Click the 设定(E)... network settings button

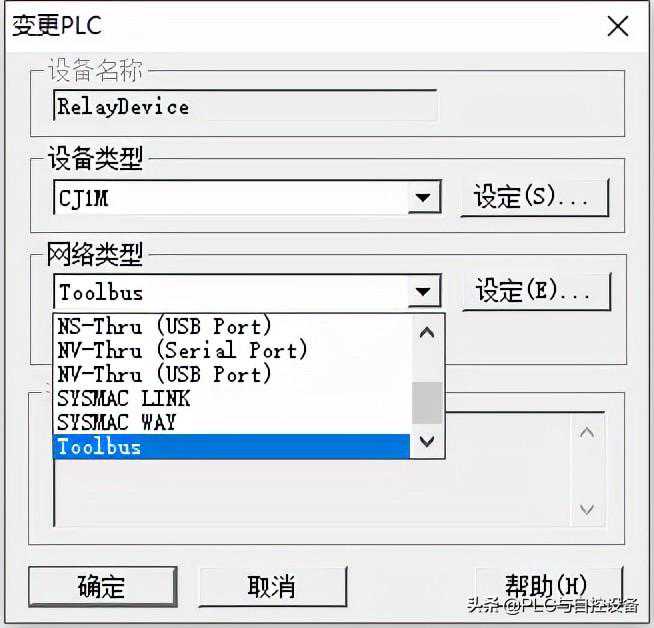point(535,291)
